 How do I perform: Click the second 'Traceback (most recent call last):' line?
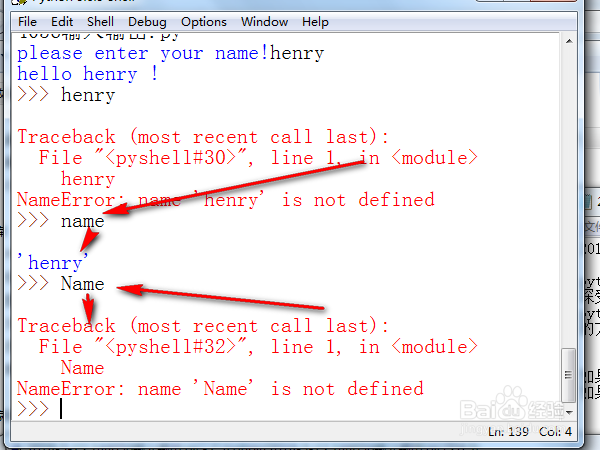pos(203,326)
